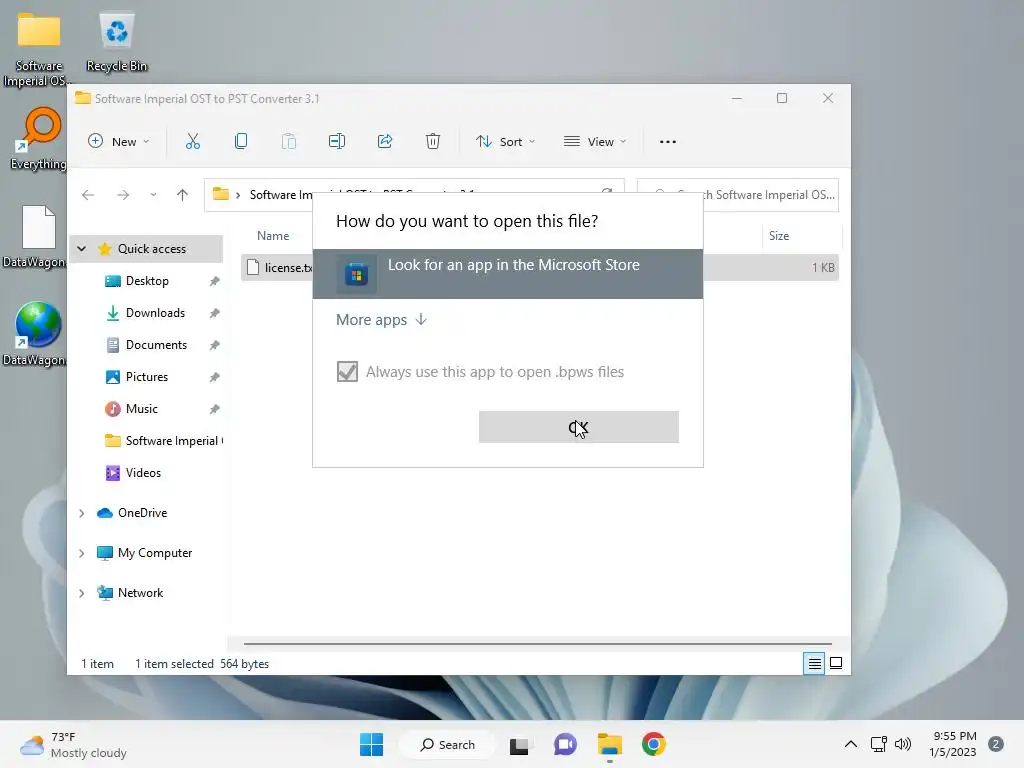The width and height of the screenshot is (1024, 768).
Task: Click the Copy icon in toolbar
Action: coord(241,141)
